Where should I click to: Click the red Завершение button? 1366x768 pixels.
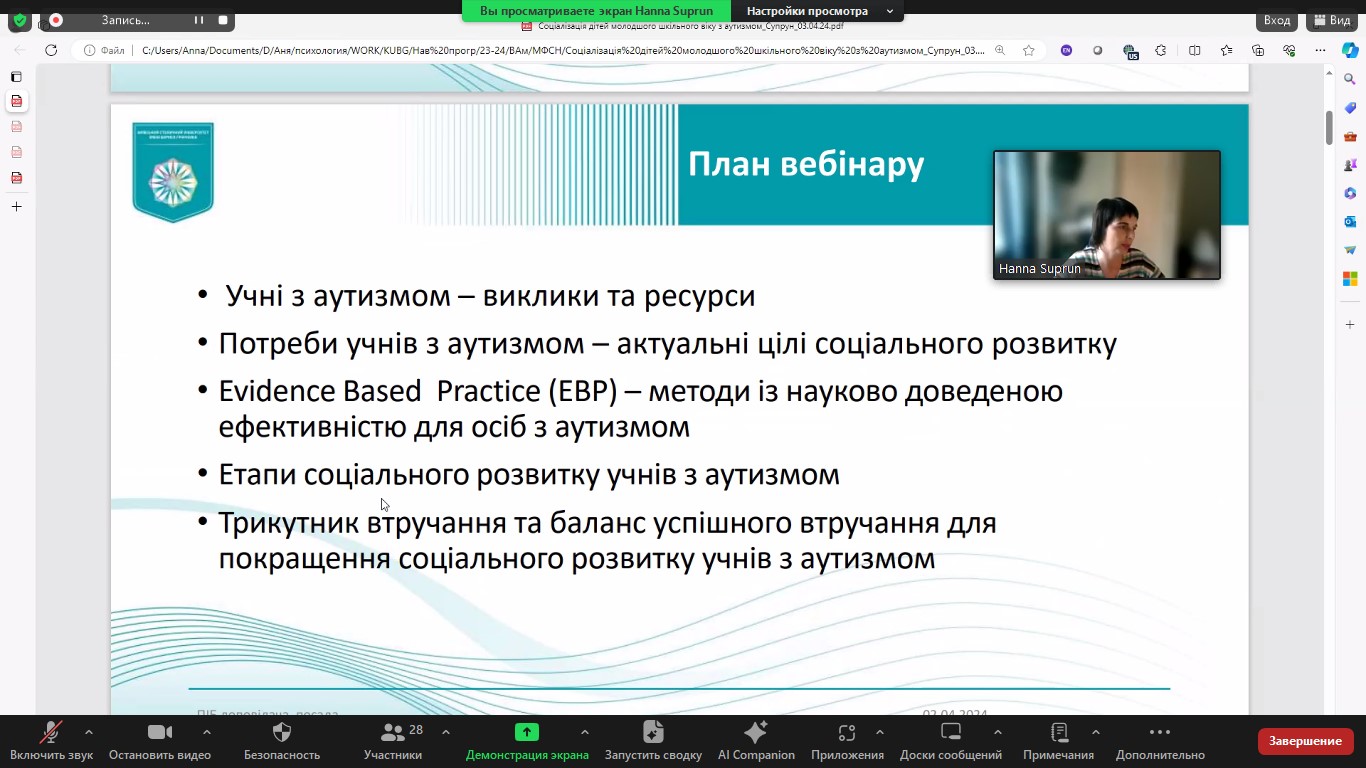[x=1305, y=741]
